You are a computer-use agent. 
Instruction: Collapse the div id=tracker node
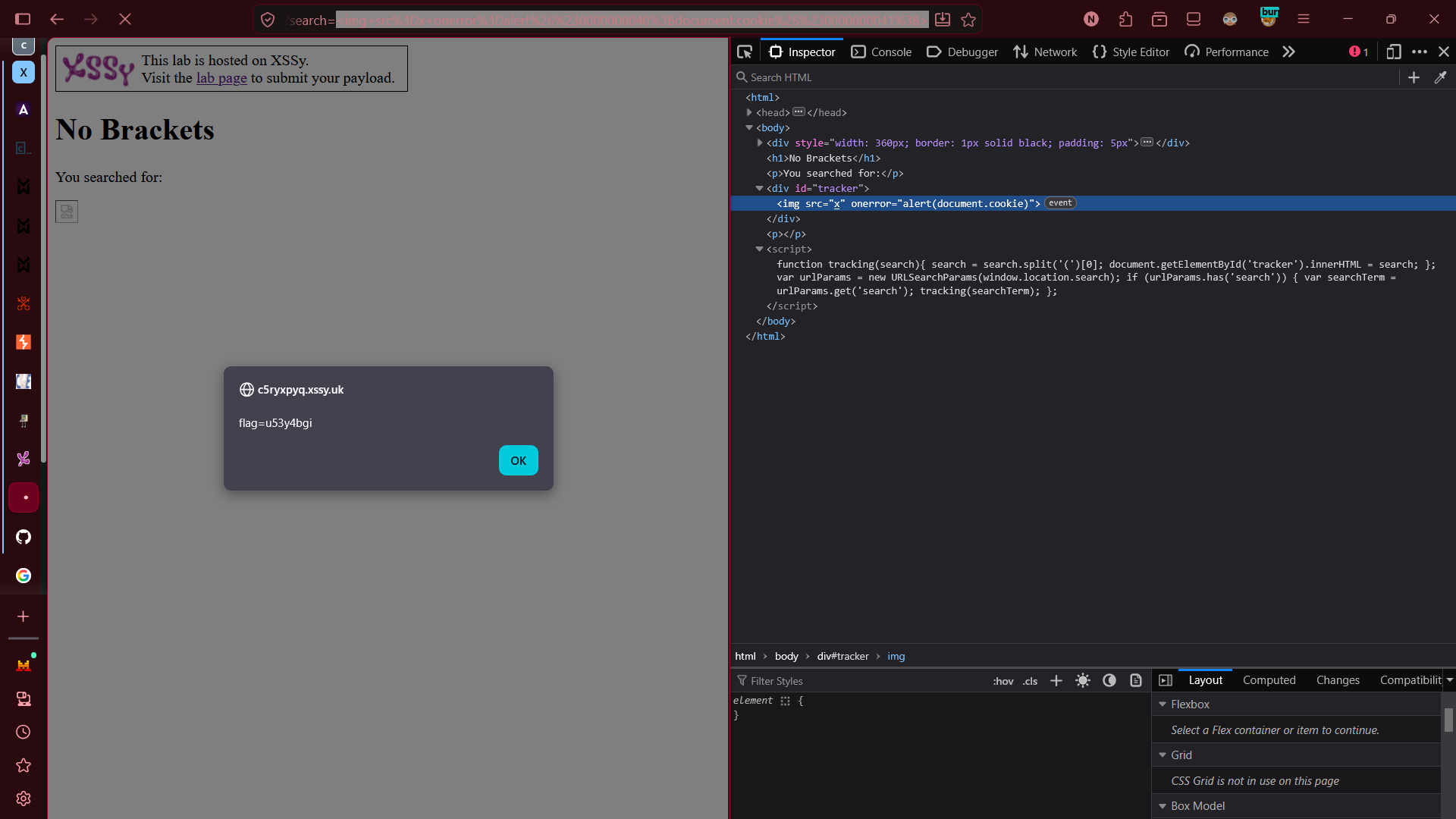760,188
